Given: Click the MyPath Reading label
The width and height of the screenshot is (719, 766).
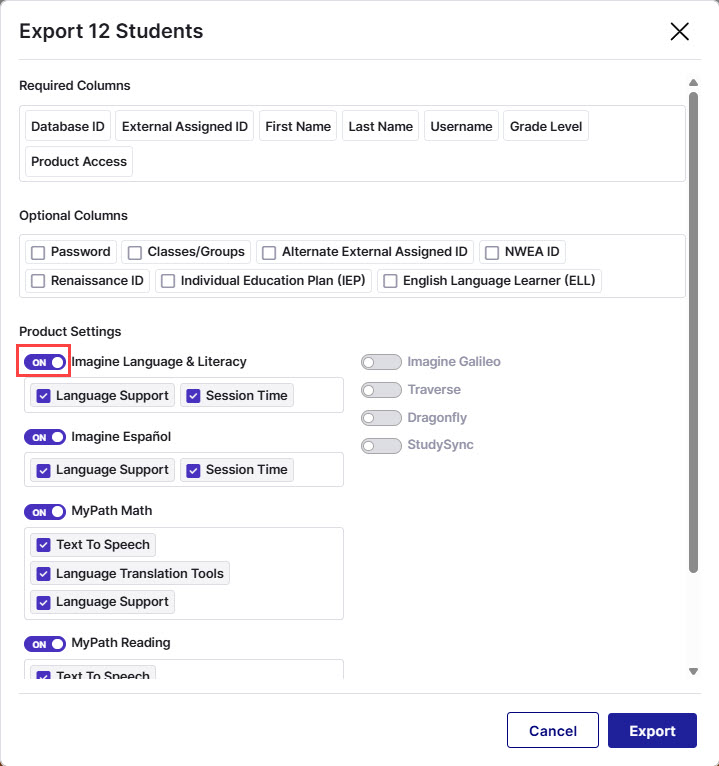Looking at the screenshot, I should (121, 642).
